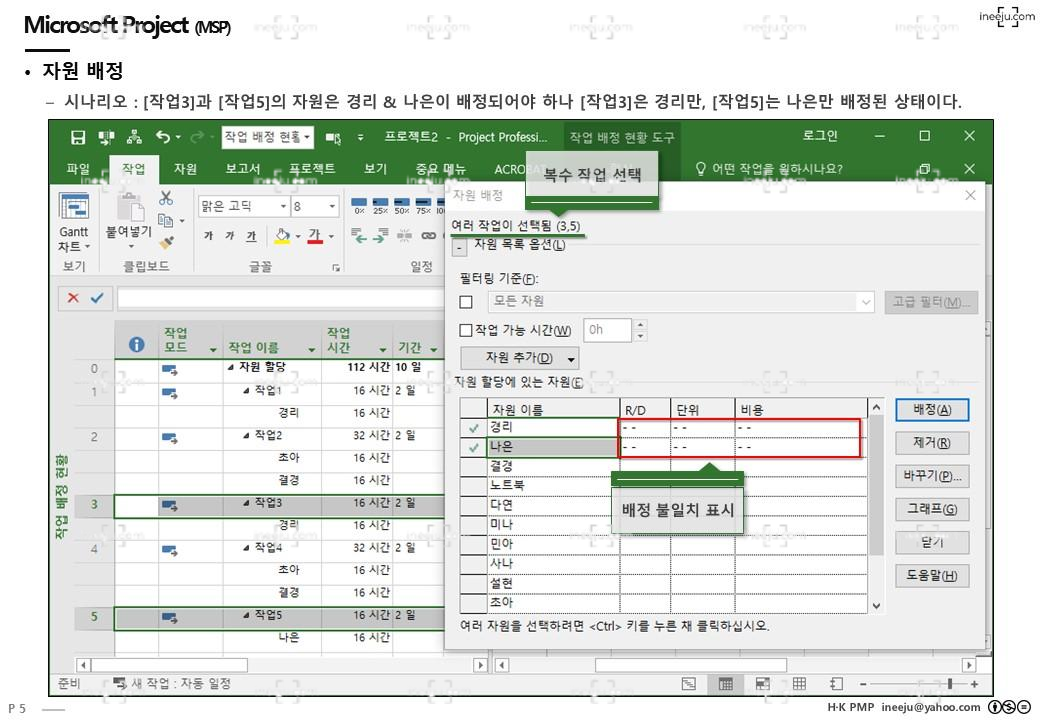The image size is (1040, 720).
Task: Apply italic formatting with slanted 가
Action: click(x=229, y=235)
